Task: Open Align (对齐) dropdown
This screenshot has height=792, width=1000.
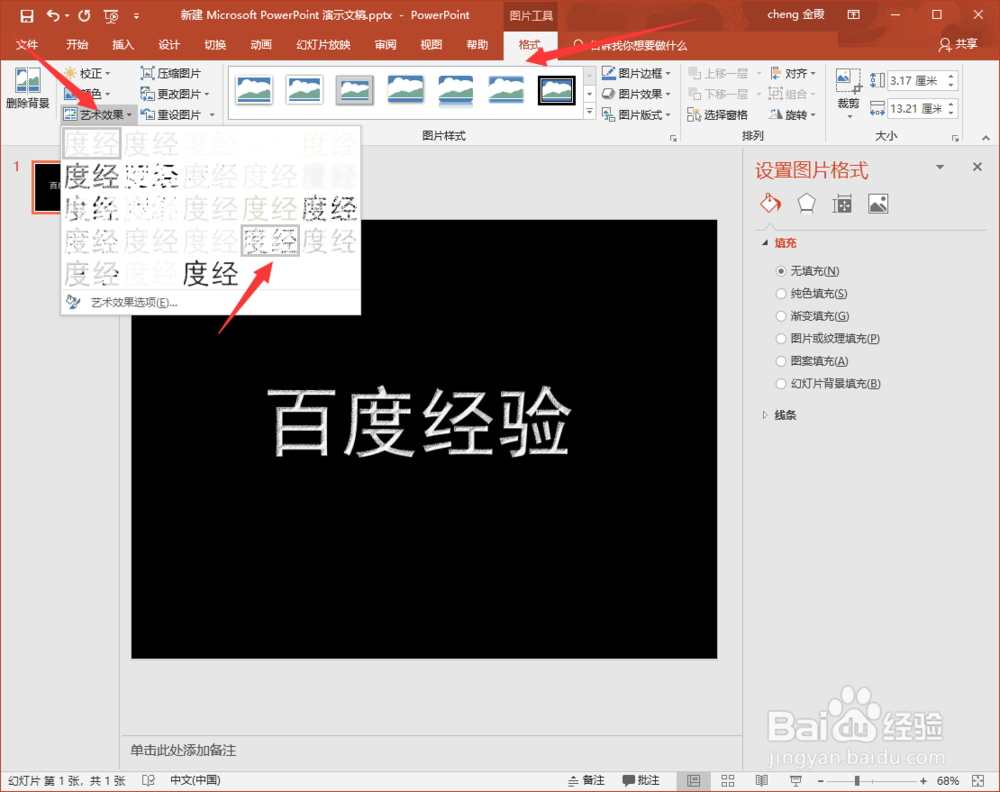Action: coord(793,73)
